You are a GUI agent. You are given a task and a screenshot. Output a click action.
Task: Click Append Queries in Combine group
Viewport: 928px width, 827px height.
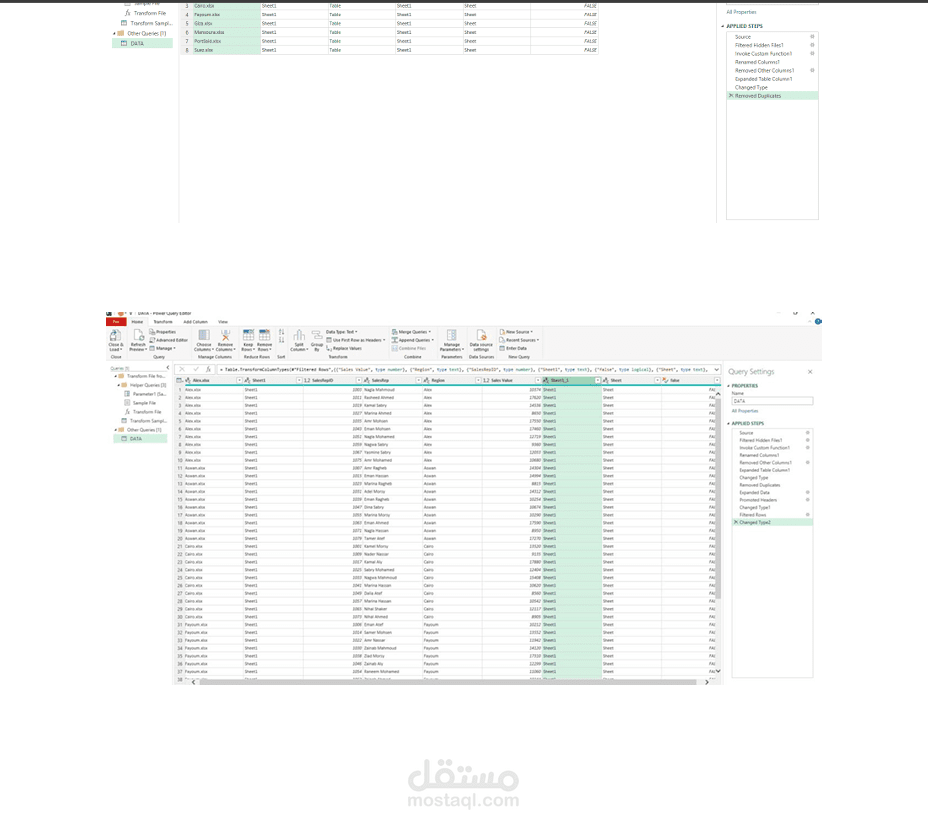(413, 340)
